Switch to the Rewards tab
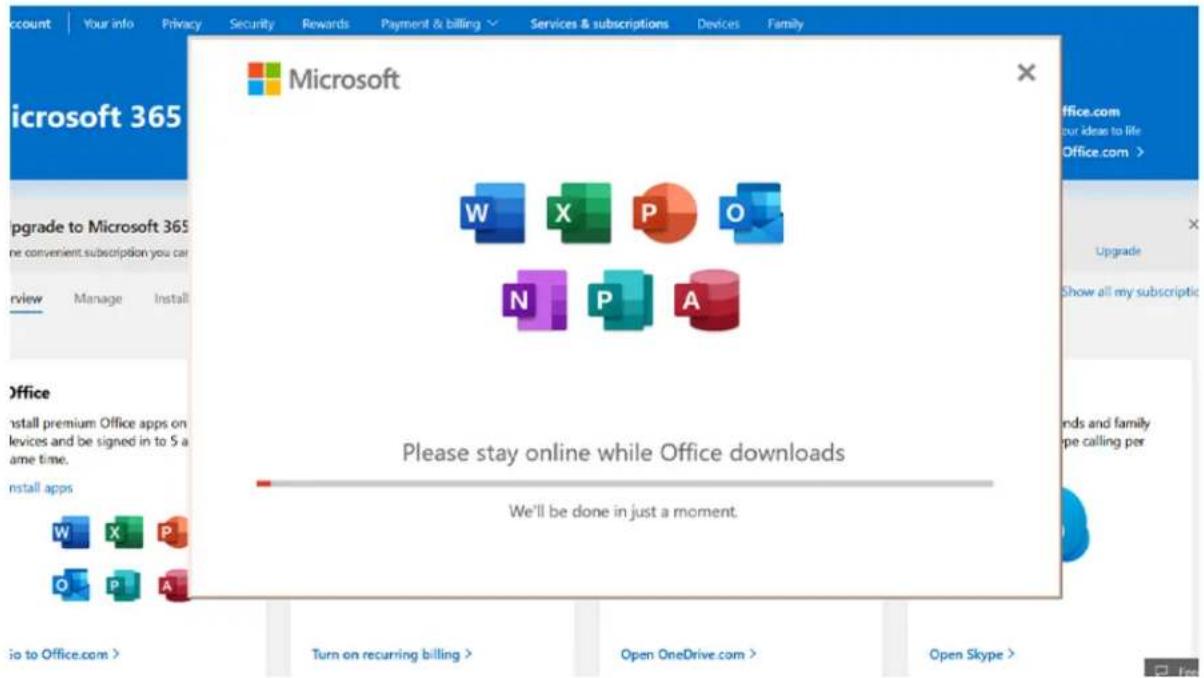Image resolution: width=1204 pixels, height=678 pixels. point(326,24)
